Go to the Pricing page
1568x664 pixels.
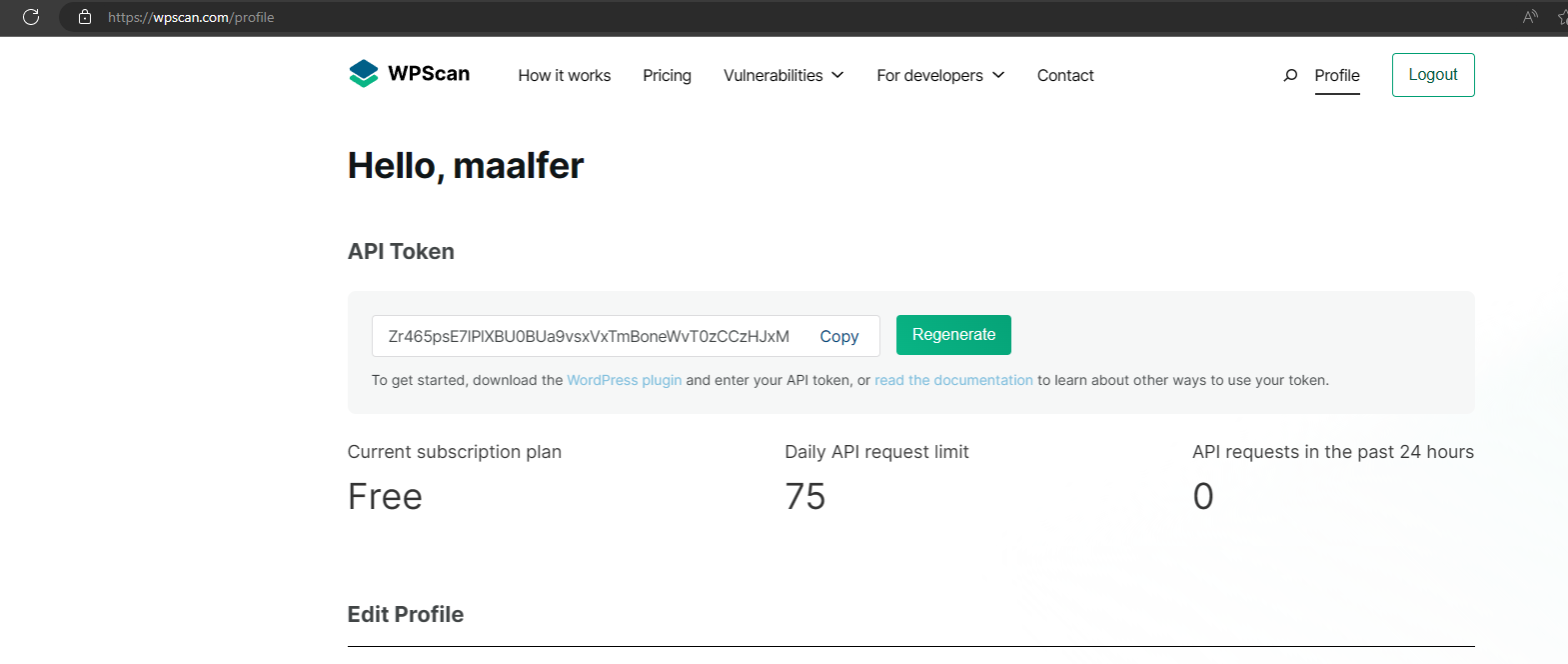tap(667, 75)
